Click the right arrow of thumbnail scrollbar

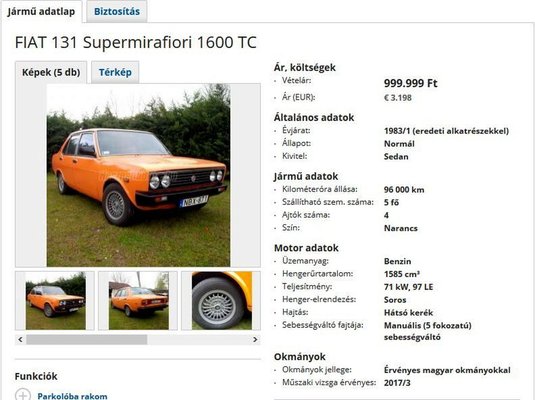click(x=255, y=340)
